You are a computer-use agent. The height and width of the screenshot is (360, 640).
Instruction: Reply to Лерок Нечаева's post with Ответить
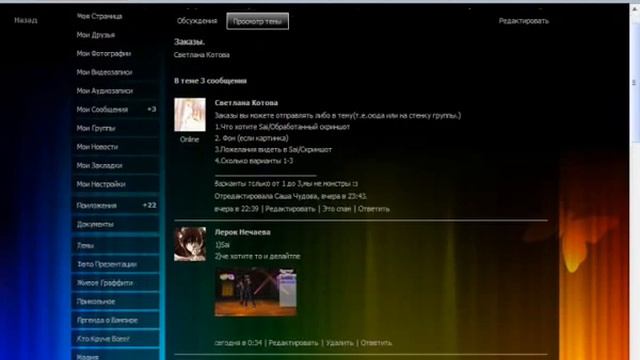click(376, 343)
